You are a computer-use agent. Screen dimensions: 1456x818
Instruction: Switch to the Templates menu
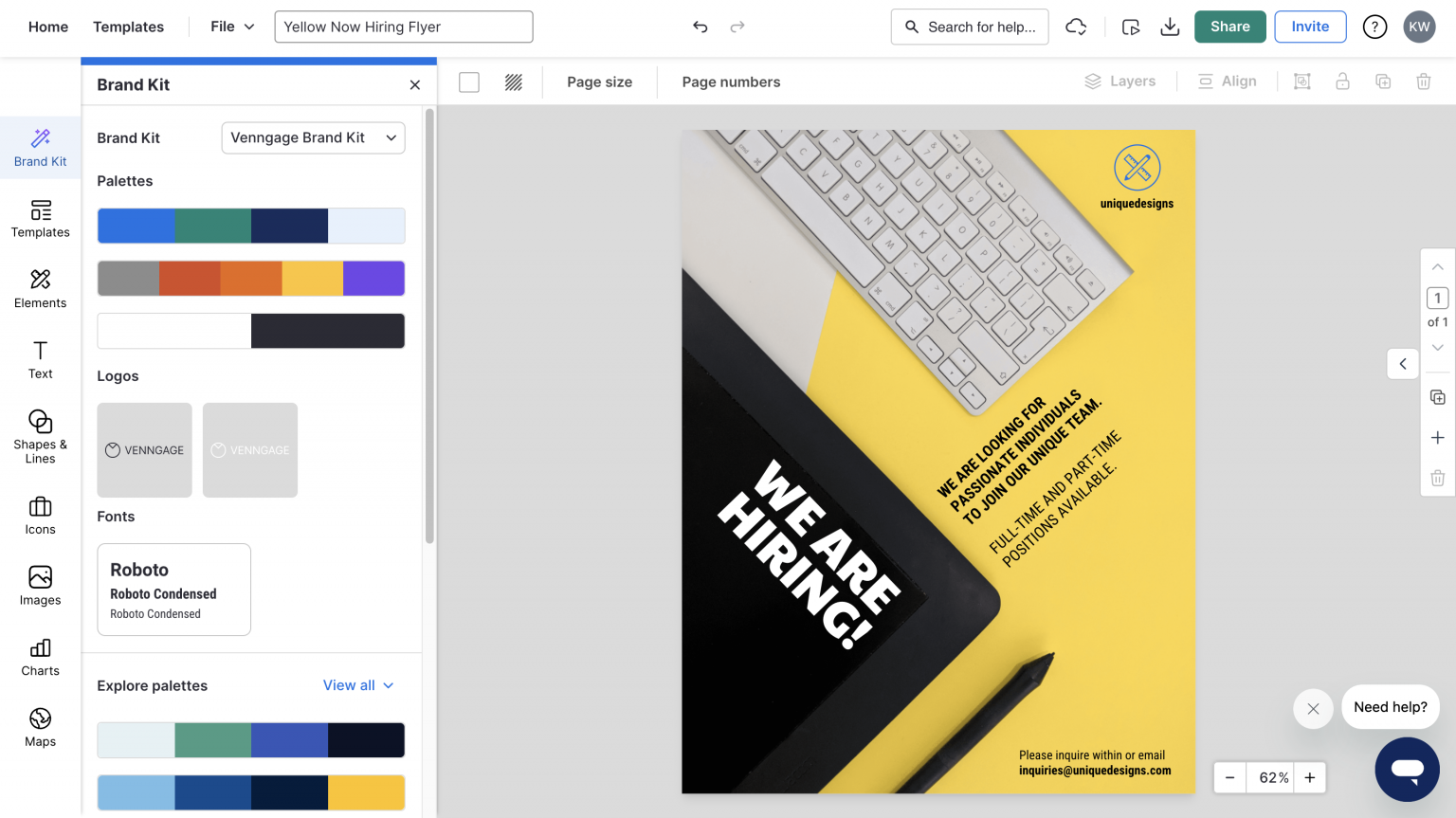[128, 27]
